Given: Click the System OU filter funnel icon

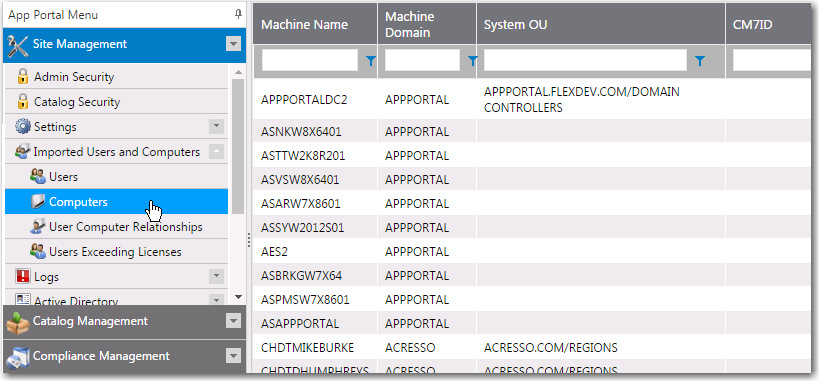Looking at the screenshot, I should (x=700, y=61).
